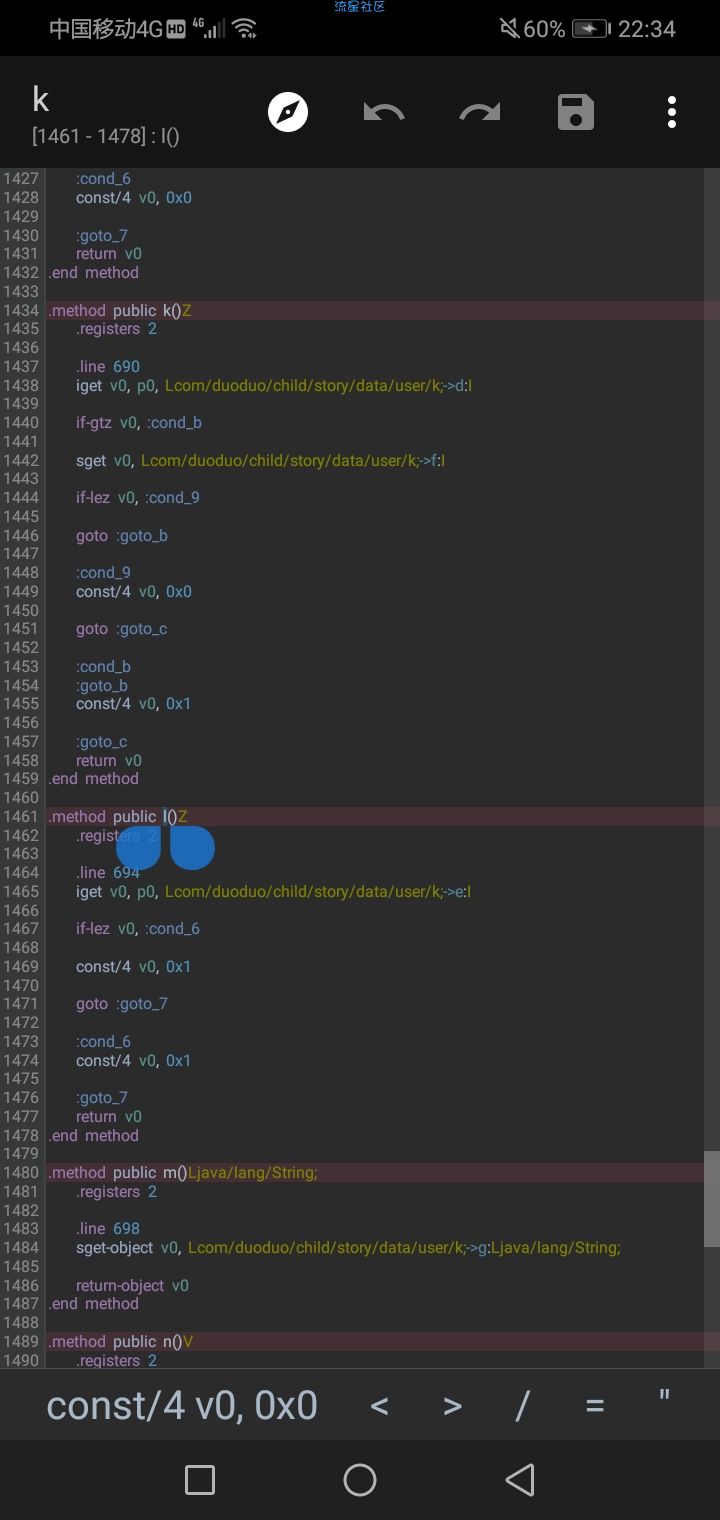Tap 'const/4 v0, 0x1' on line 1469
The image size is (720, 1520).
click(134, 967)
